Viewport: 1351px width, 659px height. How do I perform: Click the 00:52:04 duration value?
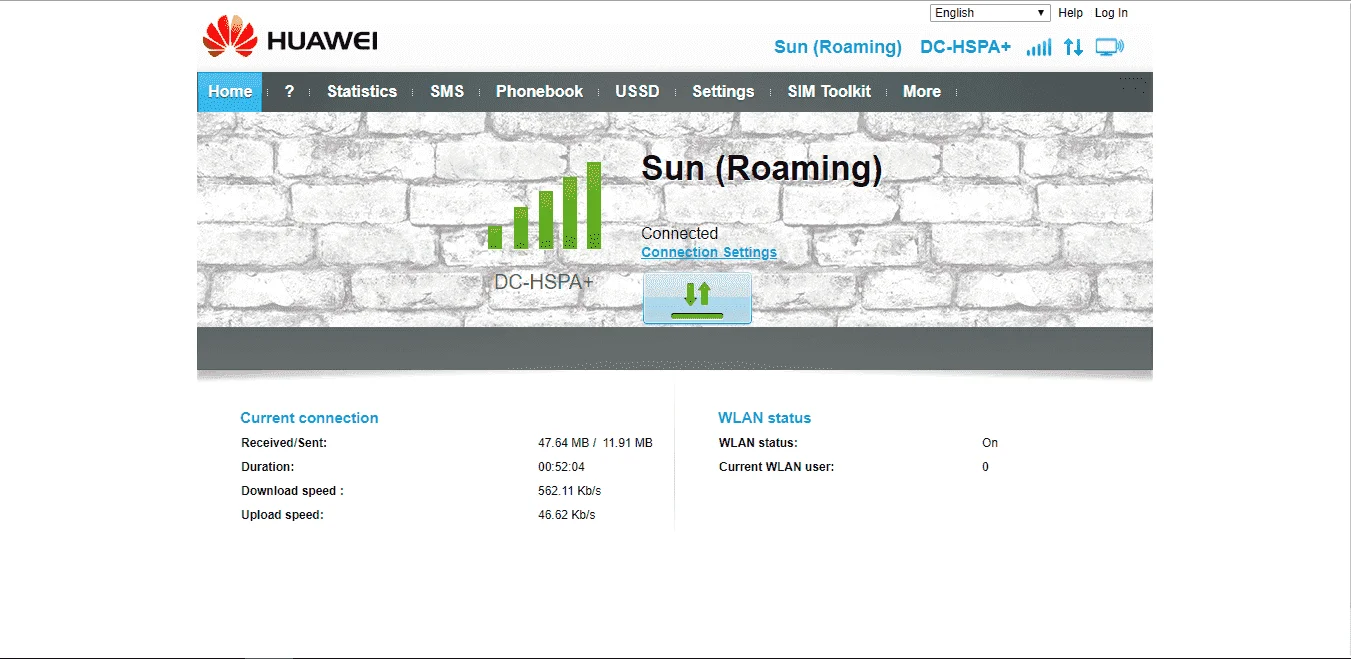pyautogui.click(x=562, y=467)
